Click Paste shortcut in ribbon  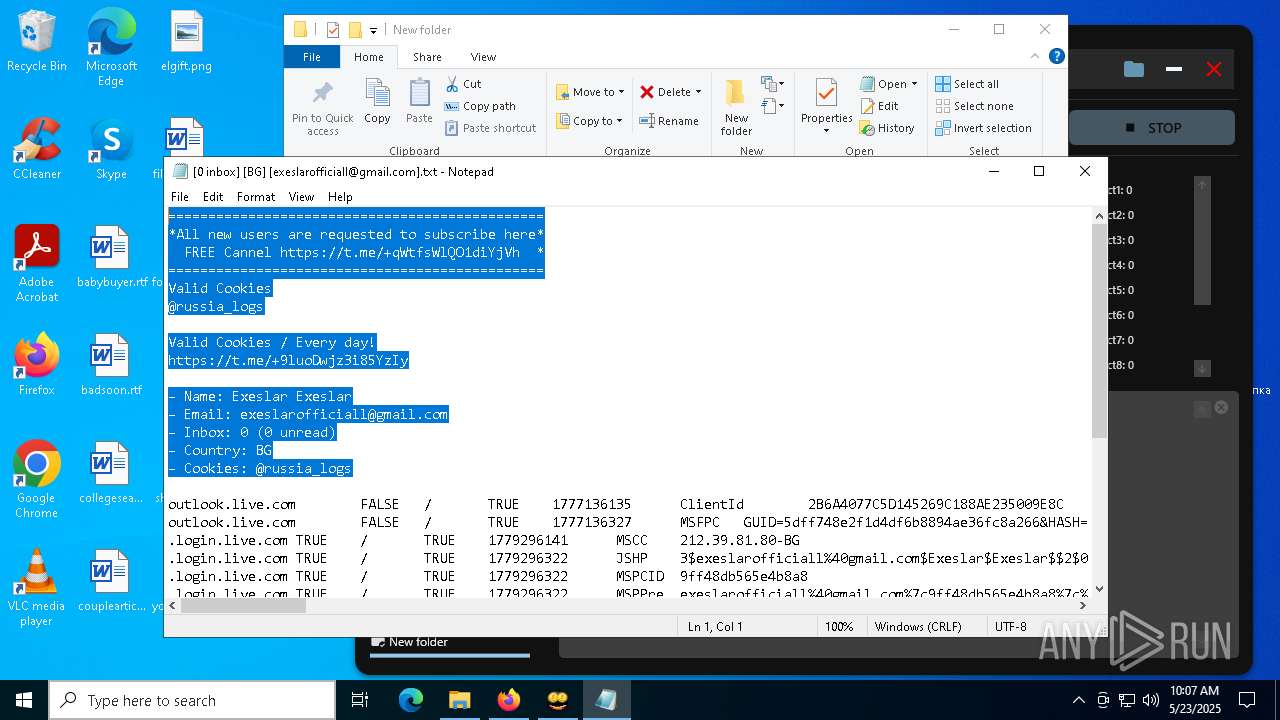[490, 128]
